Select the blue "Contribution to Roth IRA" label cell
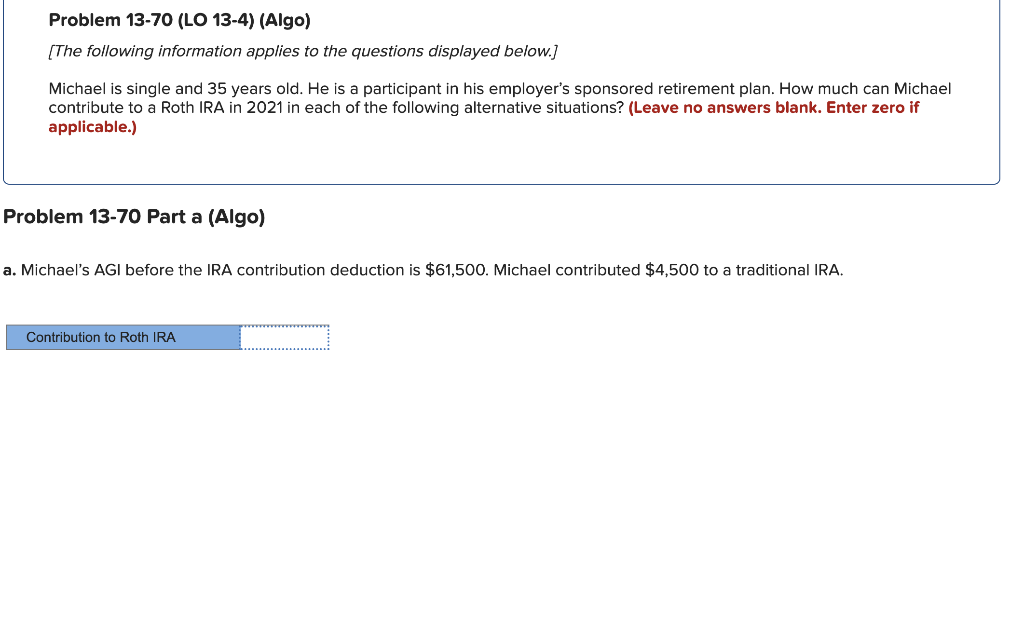The image size is (1024, 625). [x=124, y=337]
